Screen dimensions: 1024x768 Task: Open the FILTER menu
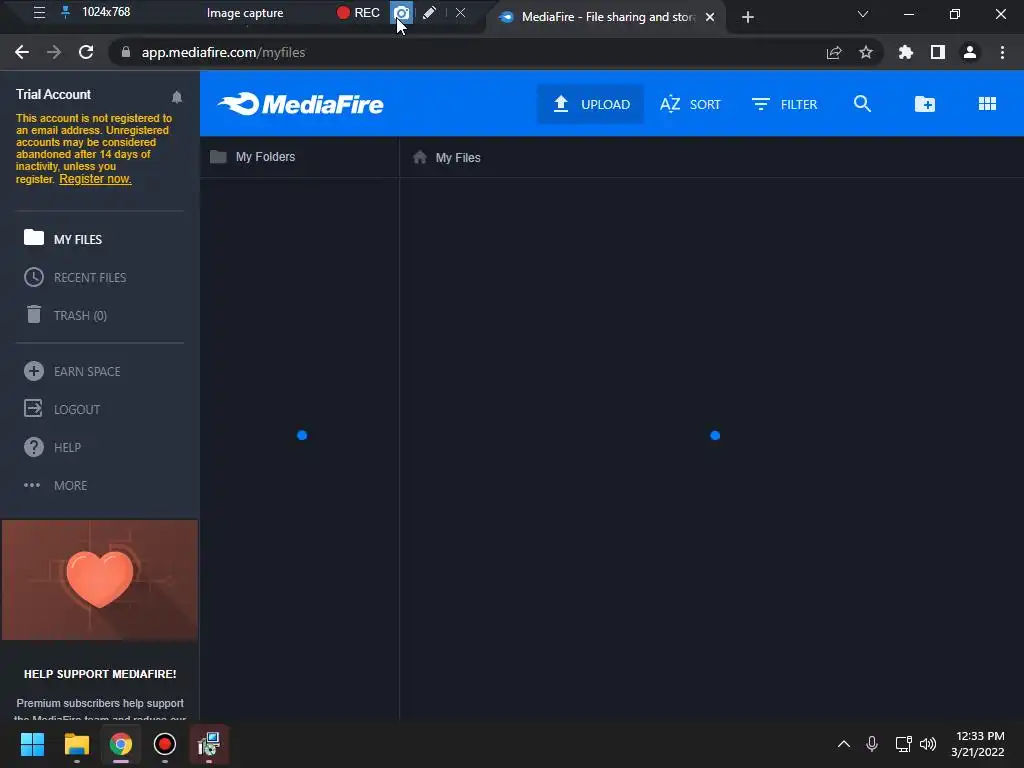click(784, 104)
